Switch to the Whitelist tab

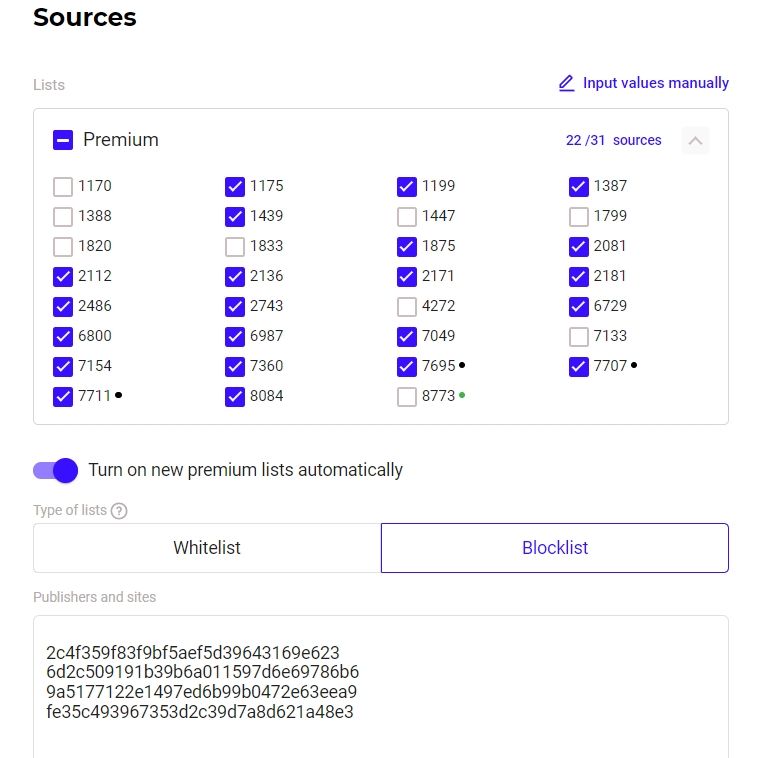[207, 548]
